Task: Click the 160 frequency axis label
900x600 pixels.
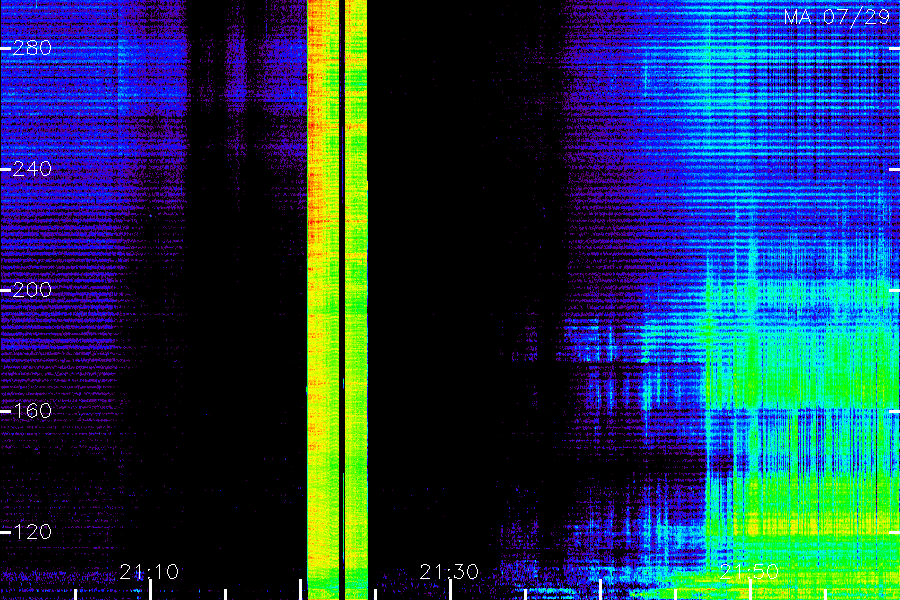Action: [32, 411]
